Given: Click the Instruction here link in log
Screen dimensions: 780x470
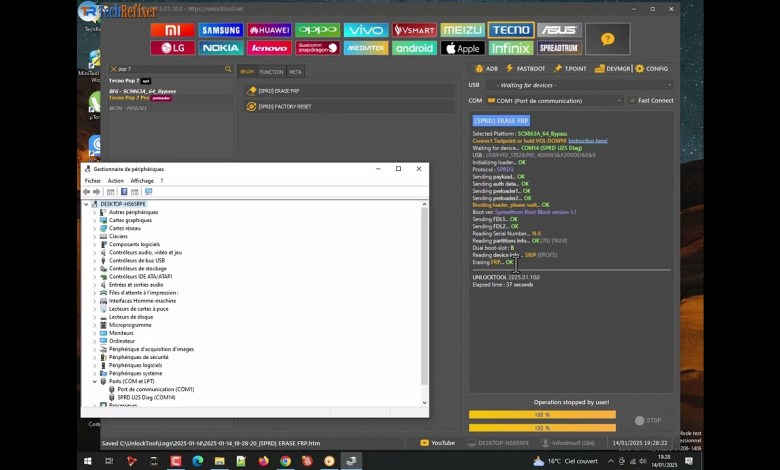Looking at the screenshot, I should coord(587,141).
